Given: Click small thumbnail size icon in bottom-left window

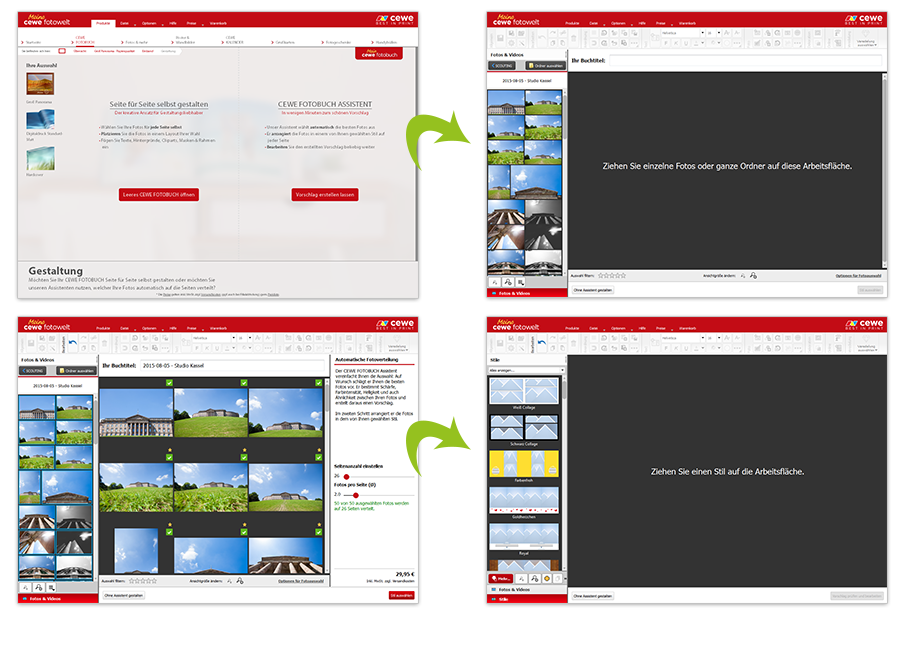Looking at the screenshot, I should click(229, 581).
